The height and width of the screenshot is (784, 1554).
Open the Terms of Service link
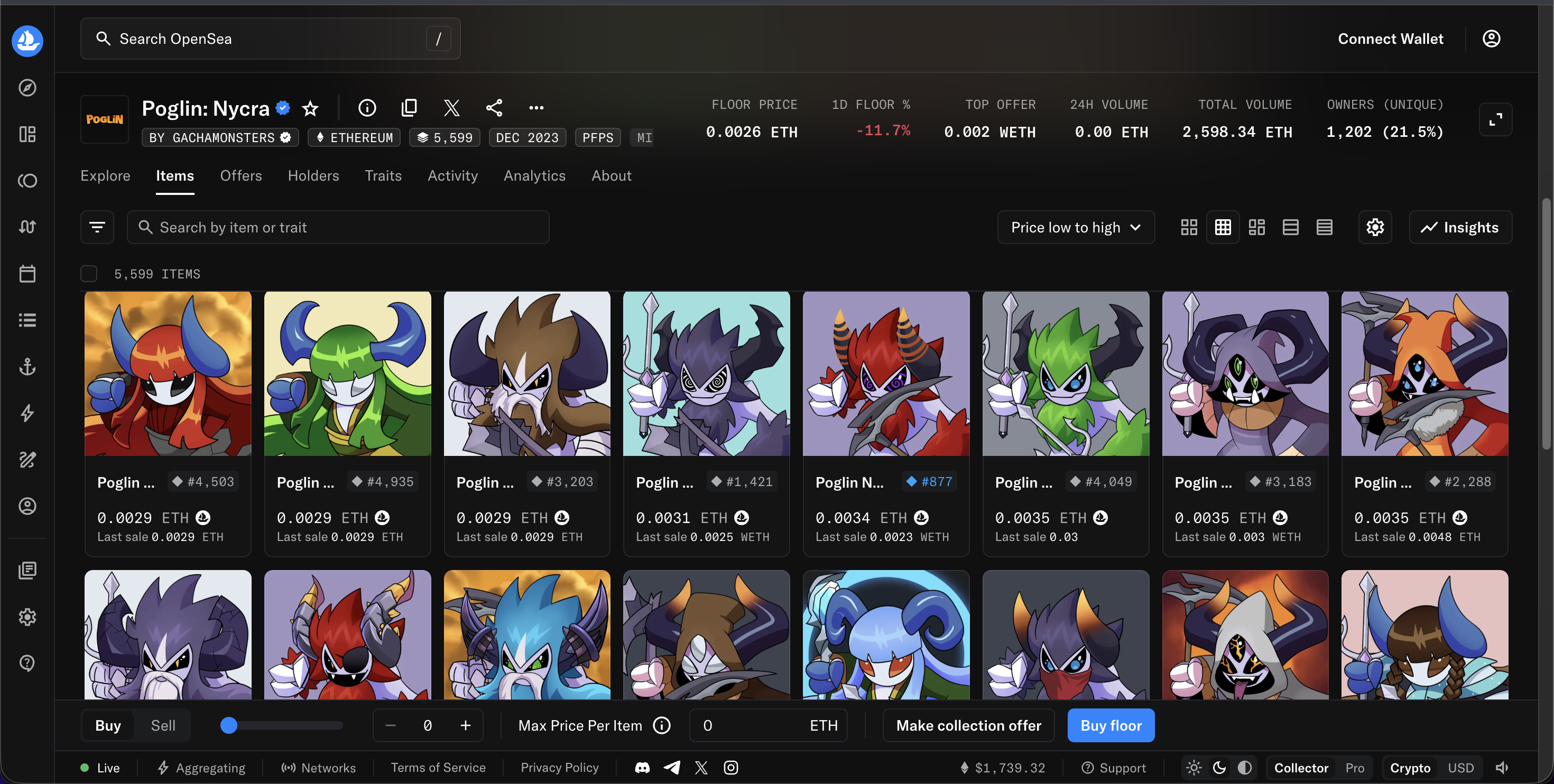(x=438, y=768)
